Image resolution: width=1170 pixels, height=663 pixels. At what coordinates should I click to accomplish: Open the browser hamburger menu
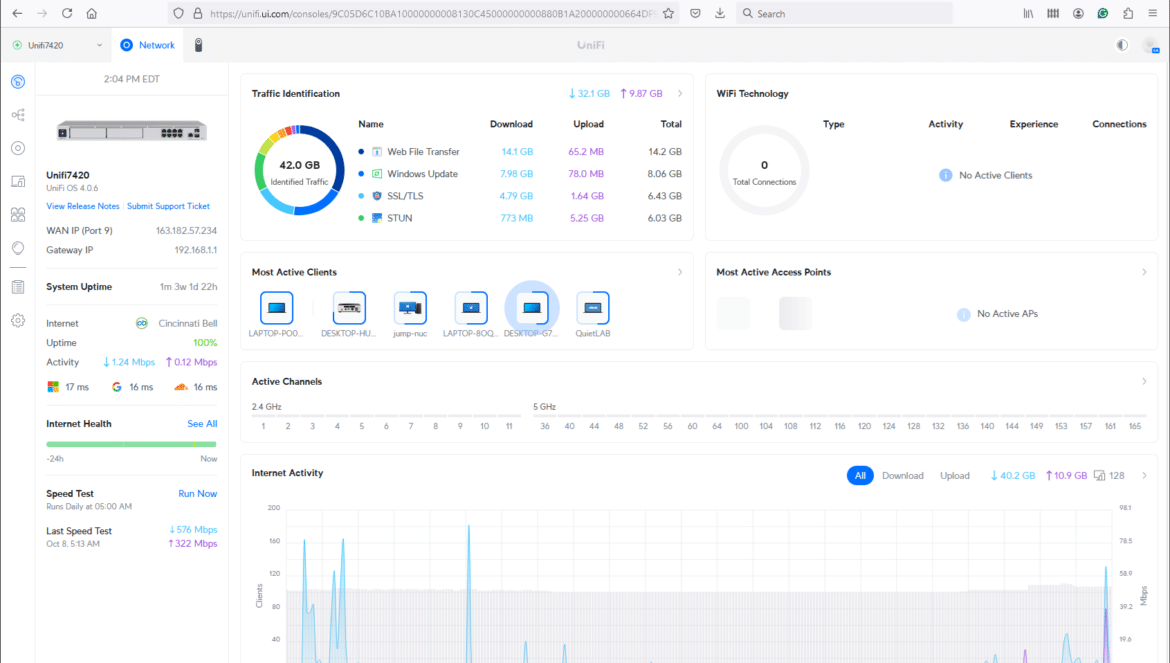[1153, 13]
